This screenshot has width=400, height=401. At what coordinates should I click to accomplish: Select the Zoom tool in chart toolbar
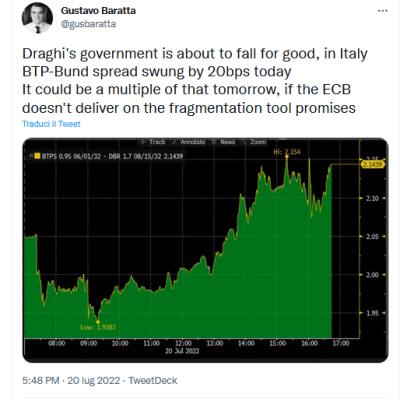(254, 142)
